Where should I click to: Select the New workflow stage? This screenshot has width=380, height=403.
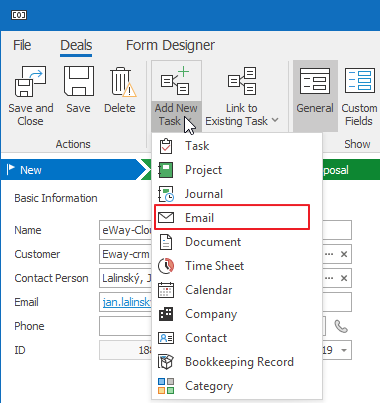(72, 170)
